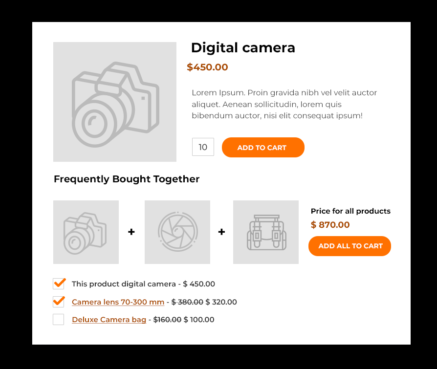Open the 'Camera lens 70-300 mm' link
437x369 pixels.
click(x=118, y=302)
